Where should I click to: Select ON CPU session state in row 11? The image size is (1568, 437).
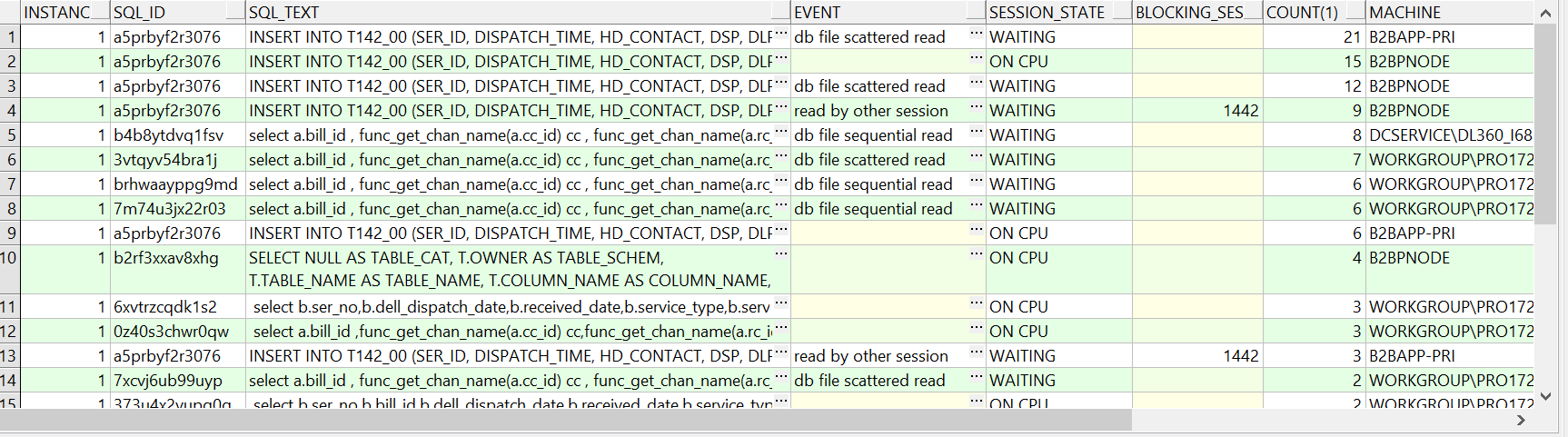[x=1059, y=307]
